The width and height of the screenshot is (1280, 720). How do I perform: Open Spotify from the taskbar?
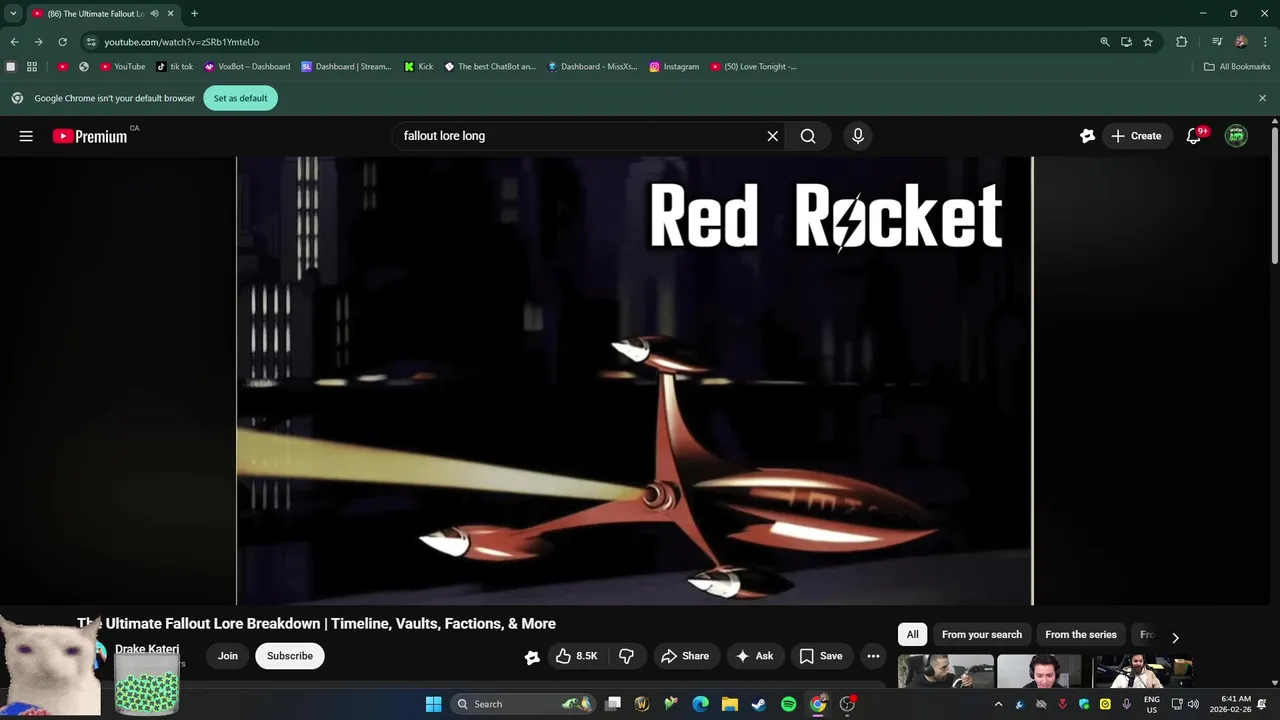click(788, 704)
